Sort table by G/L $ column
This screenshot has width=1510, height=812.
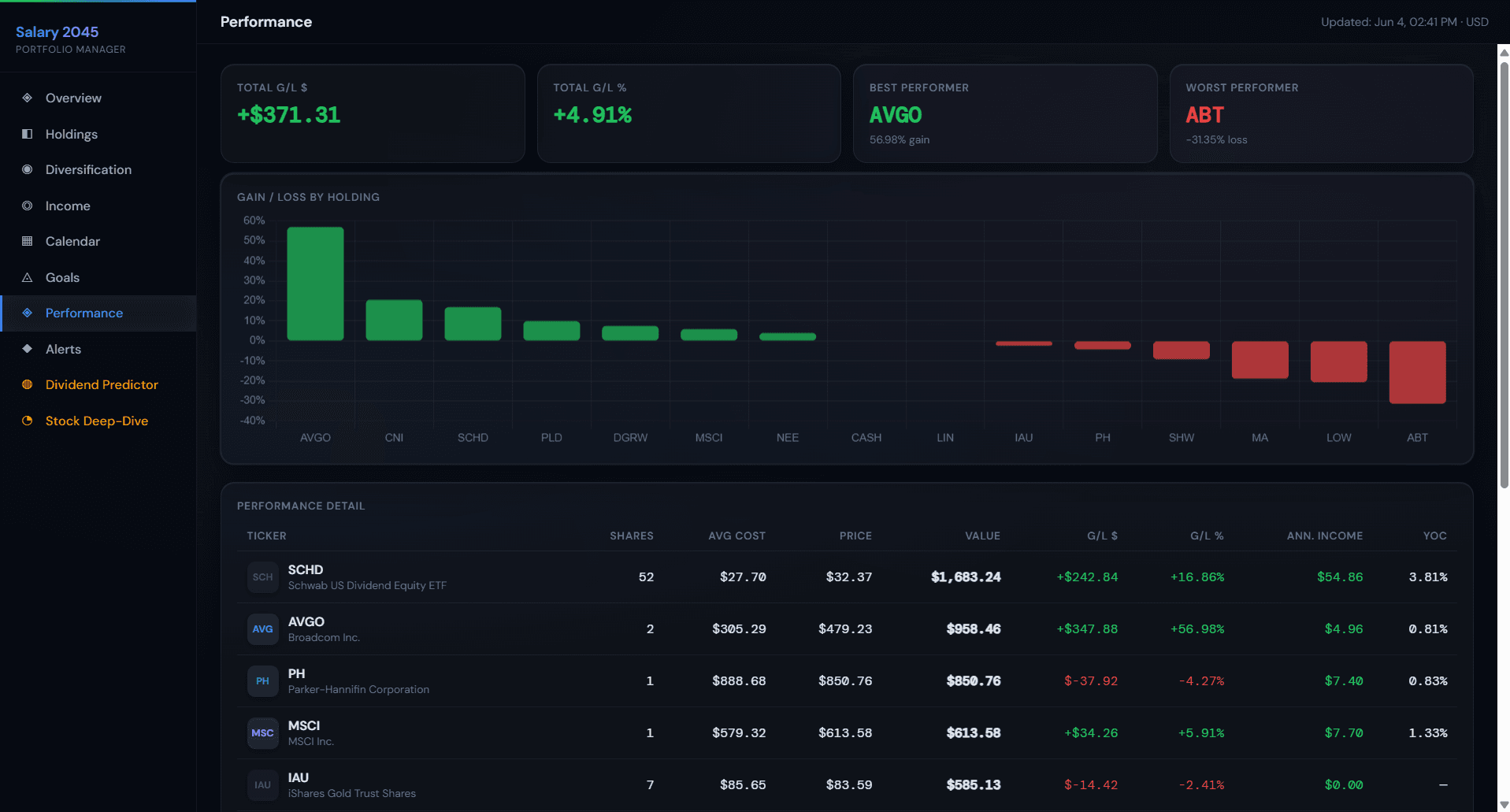click(1102, 536)
